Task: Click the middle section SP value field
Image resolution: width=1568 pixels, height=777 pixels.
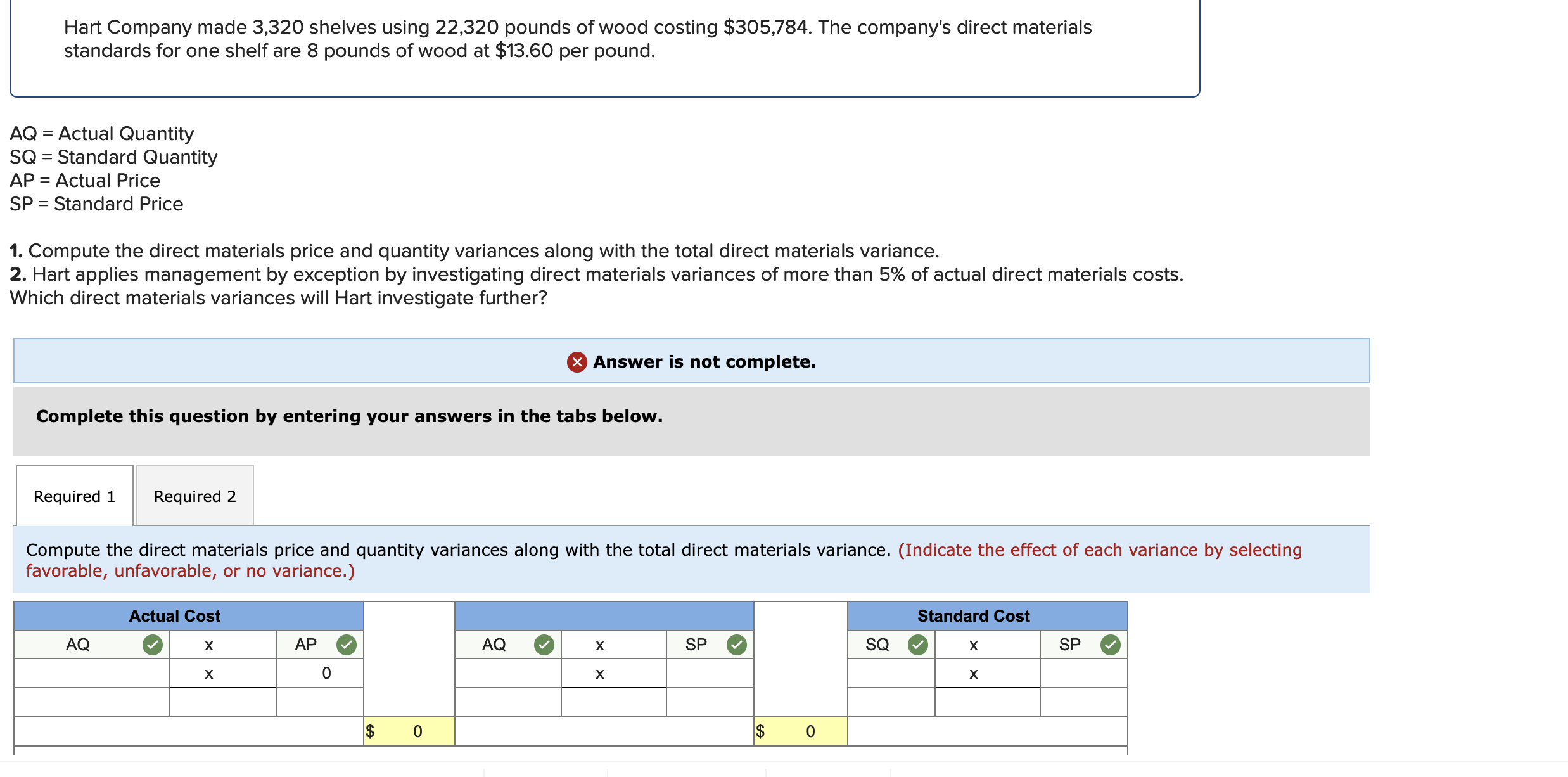Action: coord(710,673)
